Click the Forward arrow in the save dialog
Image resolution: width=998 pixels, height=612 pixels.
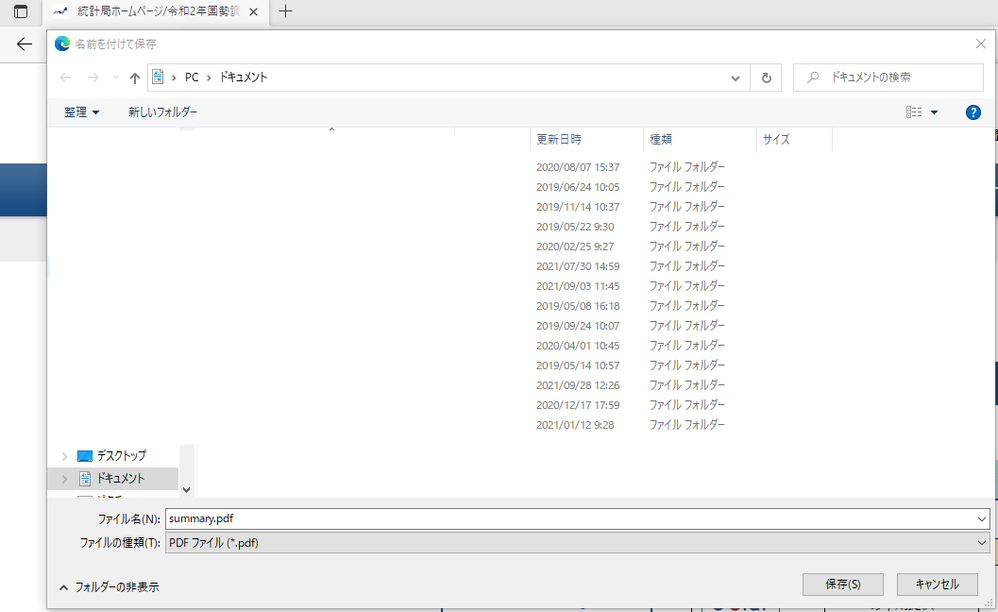point(93,78)
